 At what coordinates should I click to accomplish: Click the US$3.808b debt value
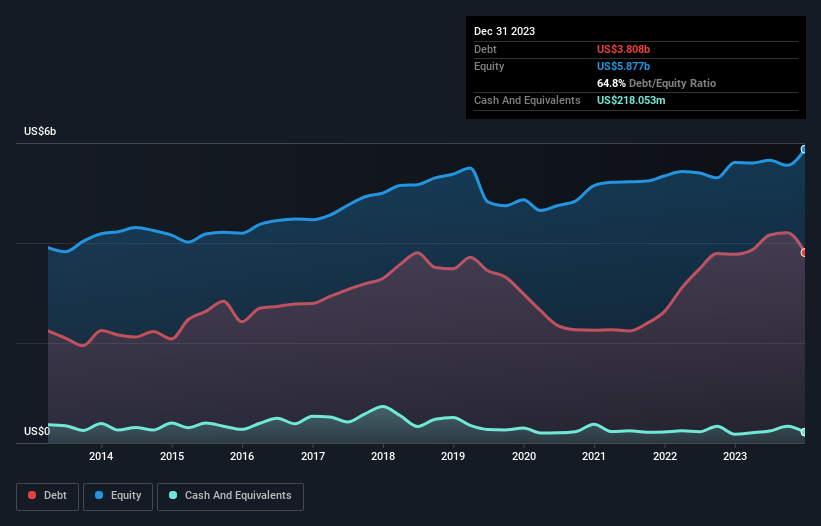coord(623,49)
